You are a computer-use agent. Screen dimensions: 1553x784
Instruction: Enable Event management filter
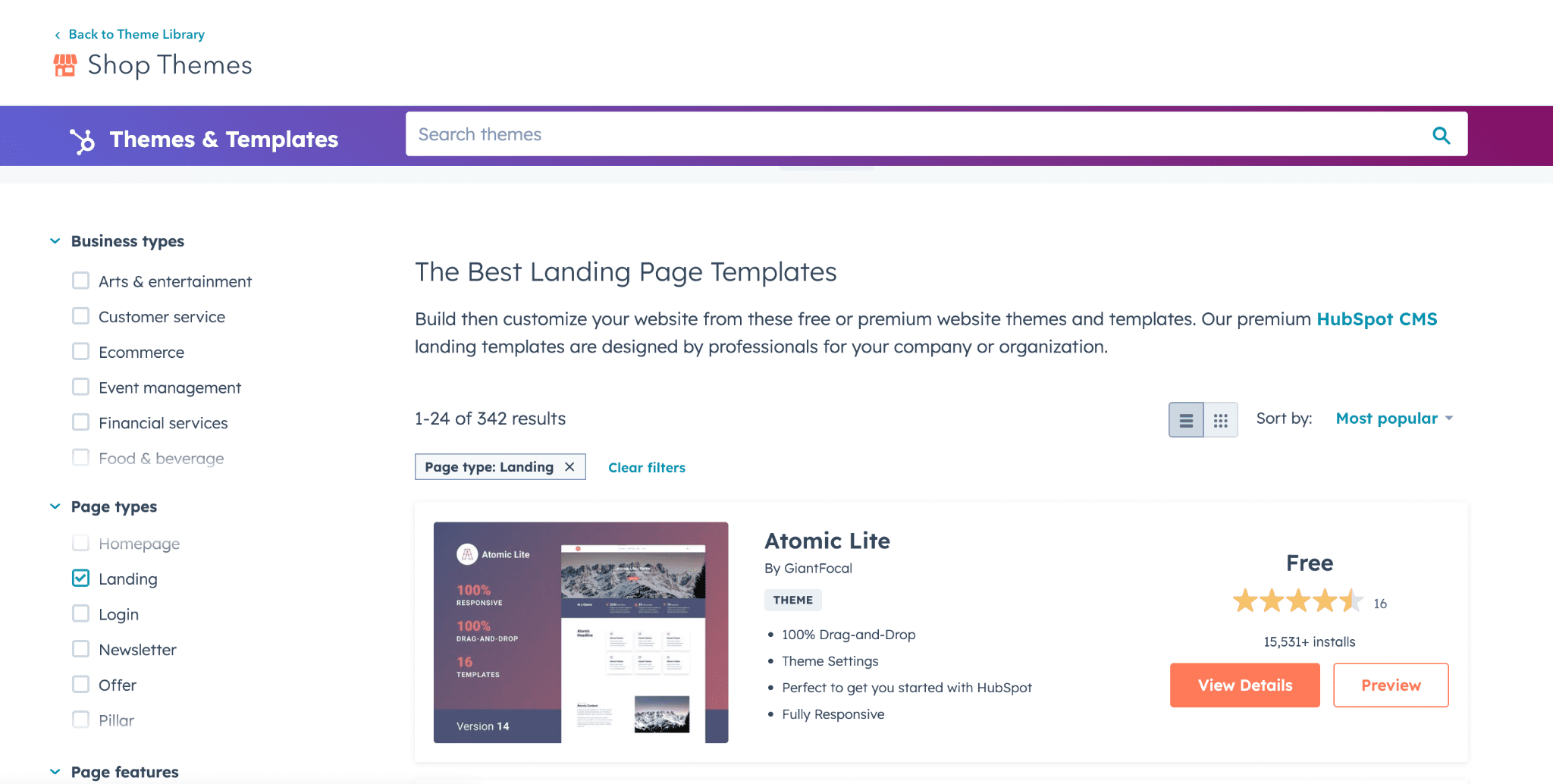80,387
